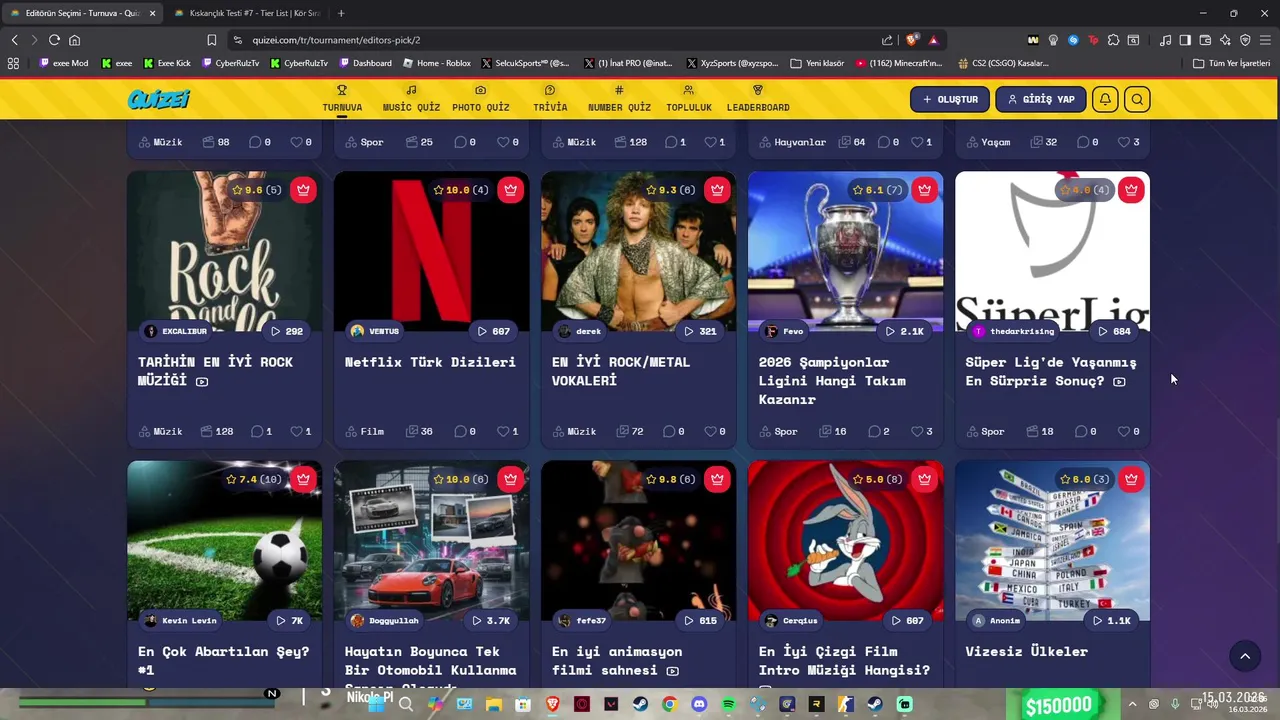Click the browser back arrow
This screenshot has height=720, width=1280.
coord(14,40)
